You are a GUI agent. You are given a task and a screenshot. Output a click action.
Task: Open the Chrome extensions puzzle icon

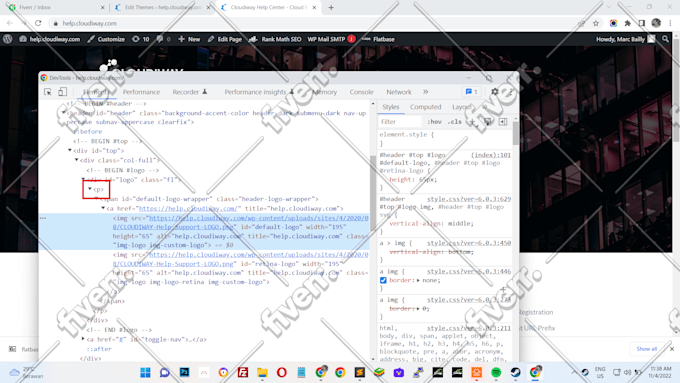628,23
